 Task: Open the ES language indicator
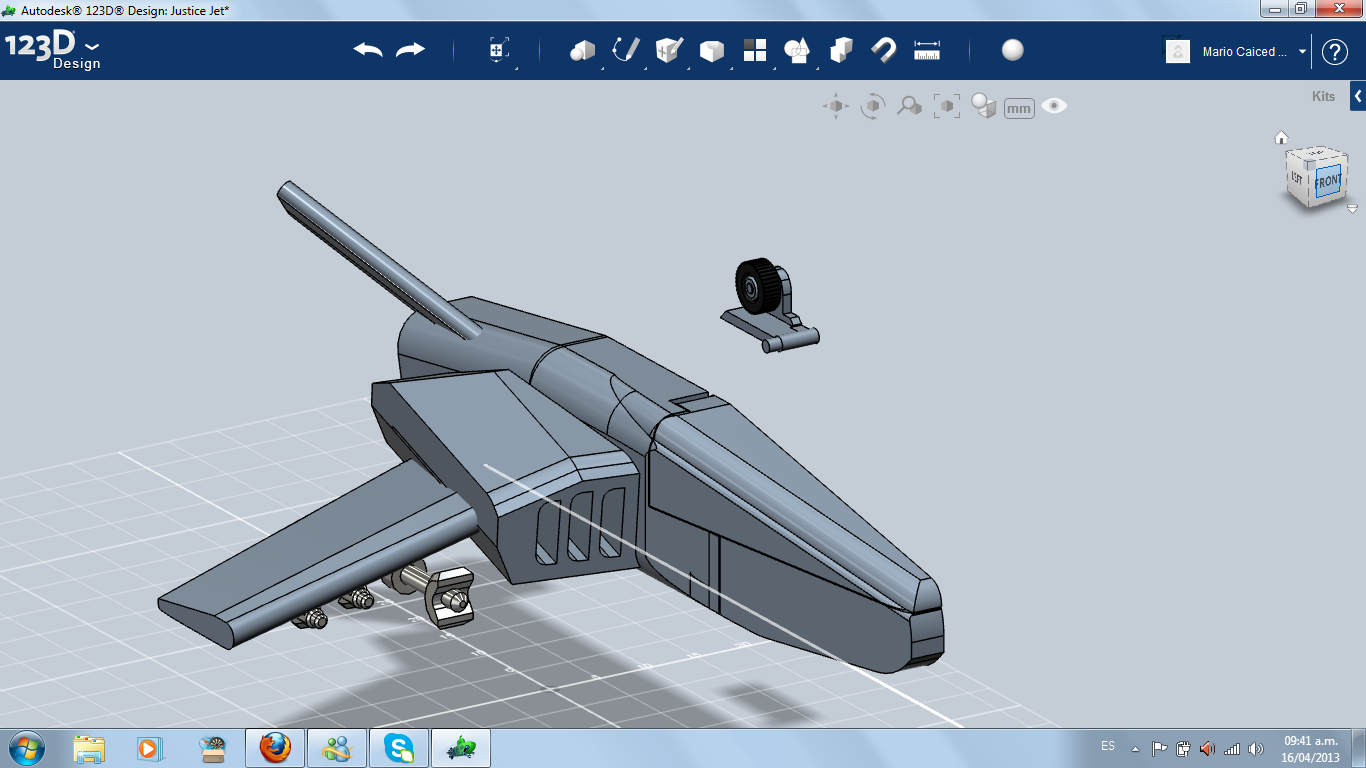(x=1108, y=746)
